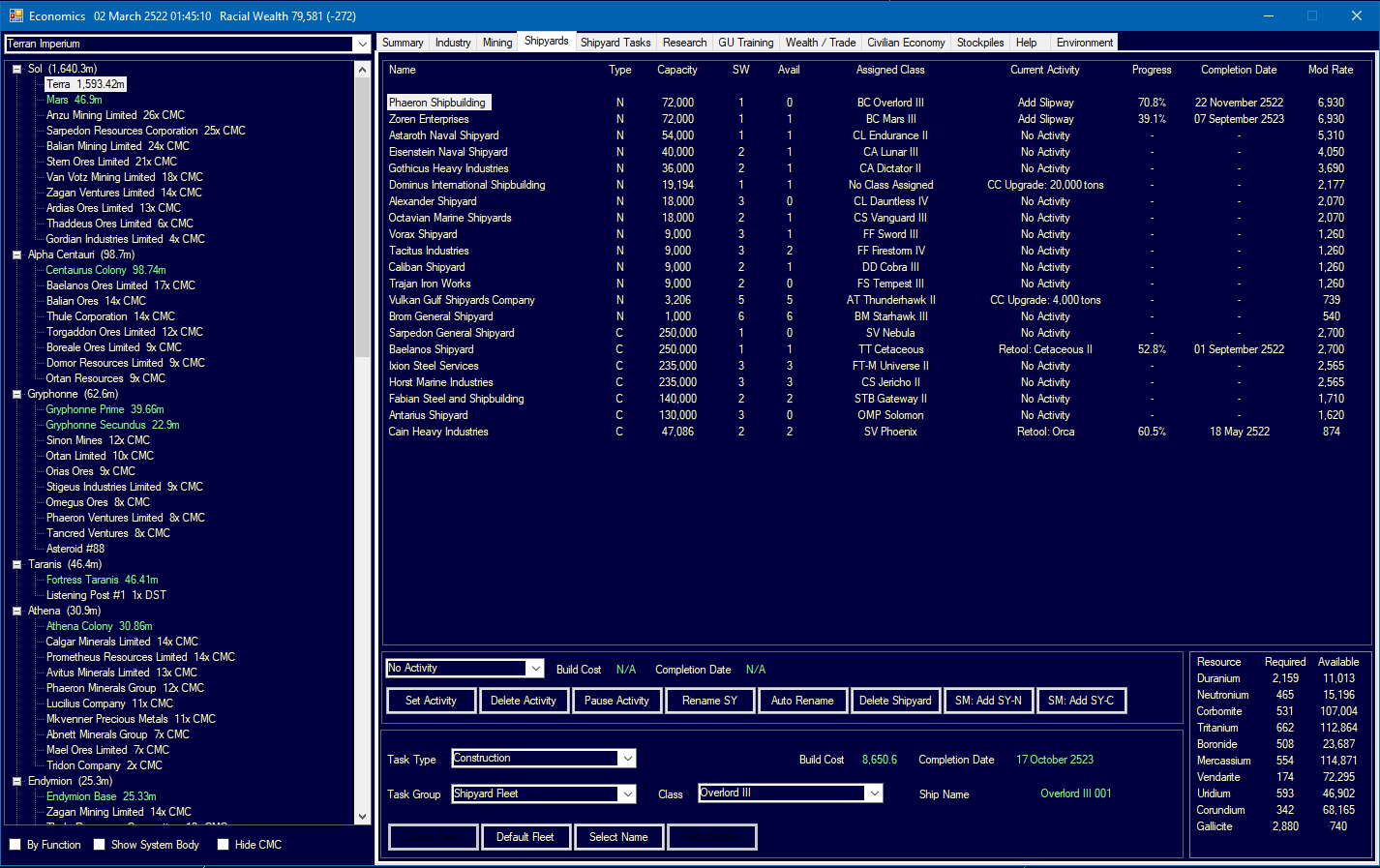
Task: Select Terra in the Sol tree
Action: 85,84
